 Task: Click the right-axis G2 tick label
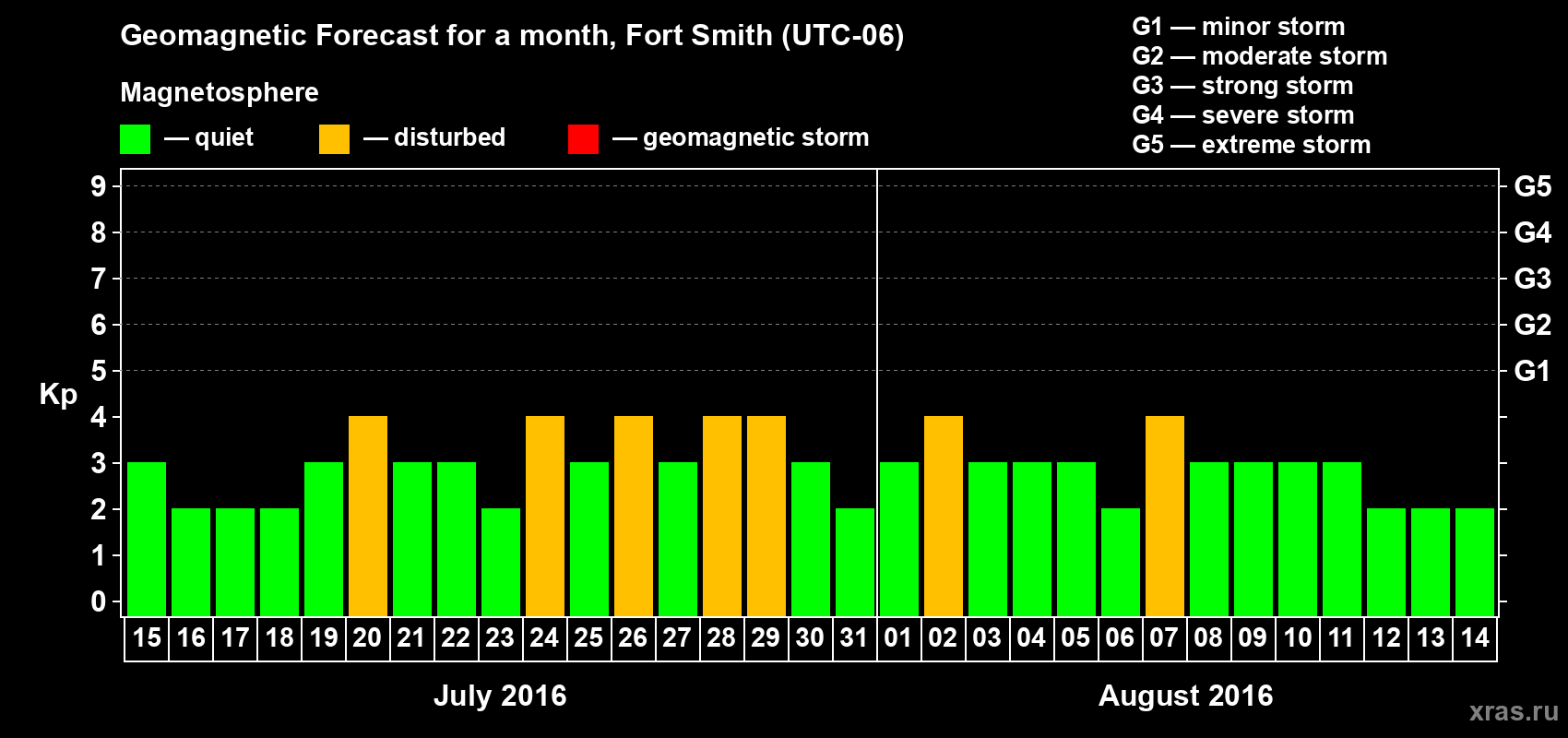tap(1532, 325)
